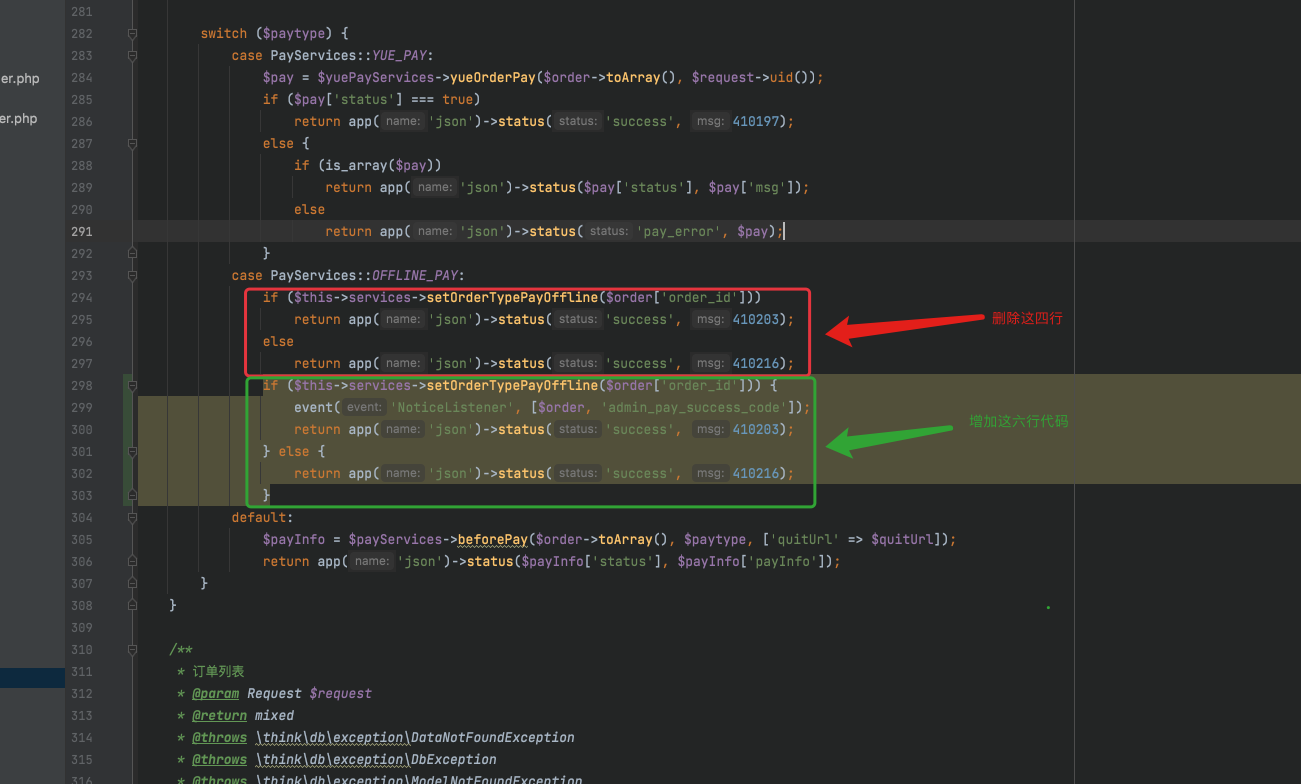Click the fold end marker at line 307

(x=132, y=584)
